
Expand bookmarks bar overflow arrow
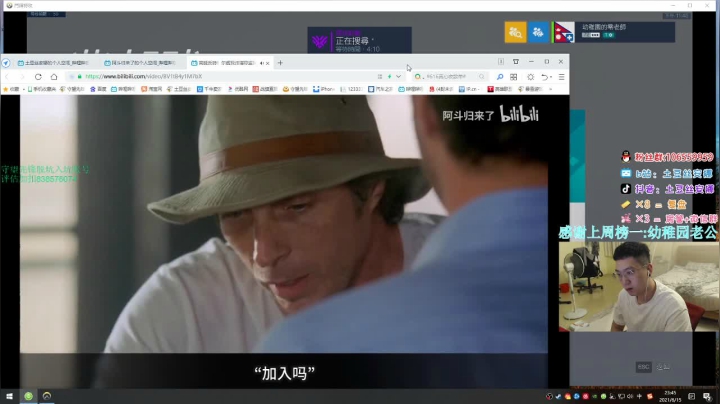point(551,89)
